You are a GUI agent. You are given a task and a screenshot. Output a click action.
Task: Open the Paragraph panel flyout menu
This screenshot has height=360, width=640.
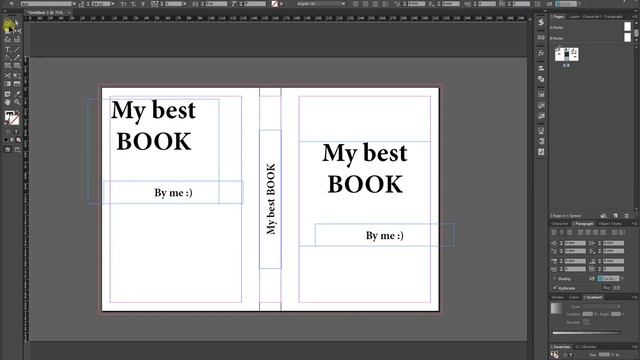(635, 223)
